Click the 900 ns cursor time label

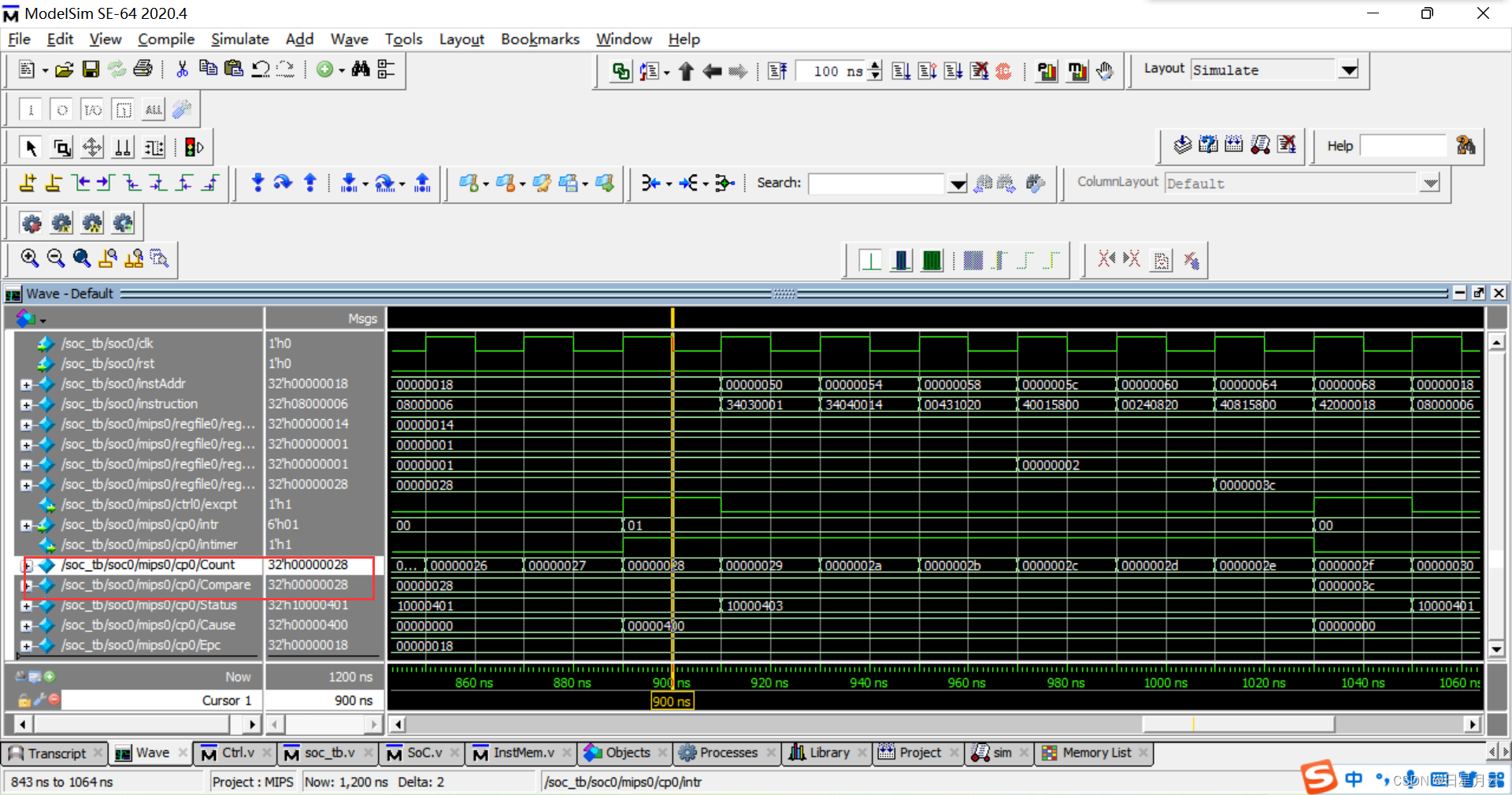pyautogui.click(x=672, y=701)
